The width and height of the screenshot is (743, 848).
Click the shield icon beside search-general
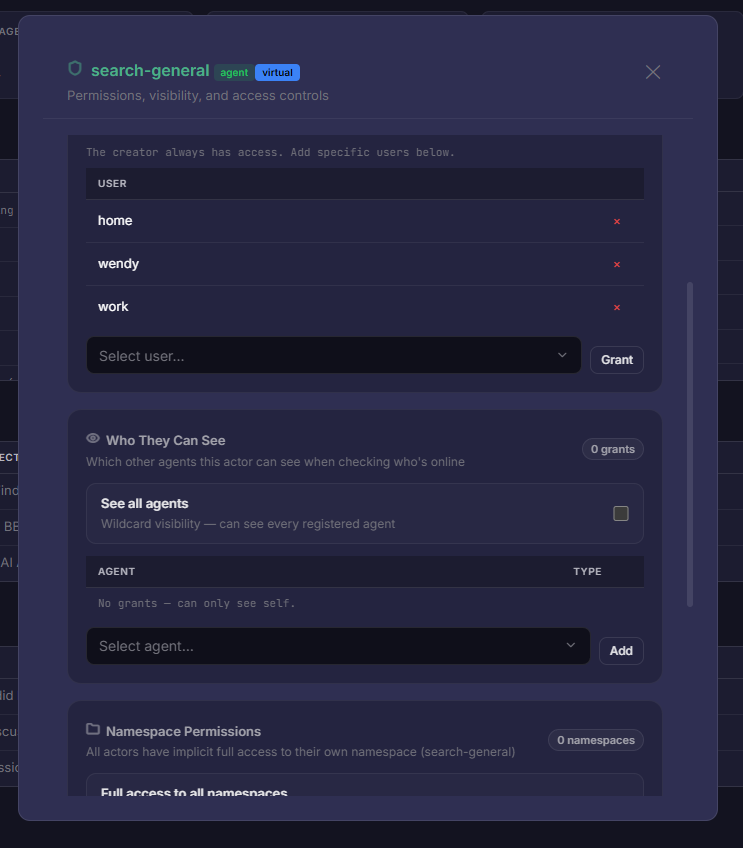75,69
